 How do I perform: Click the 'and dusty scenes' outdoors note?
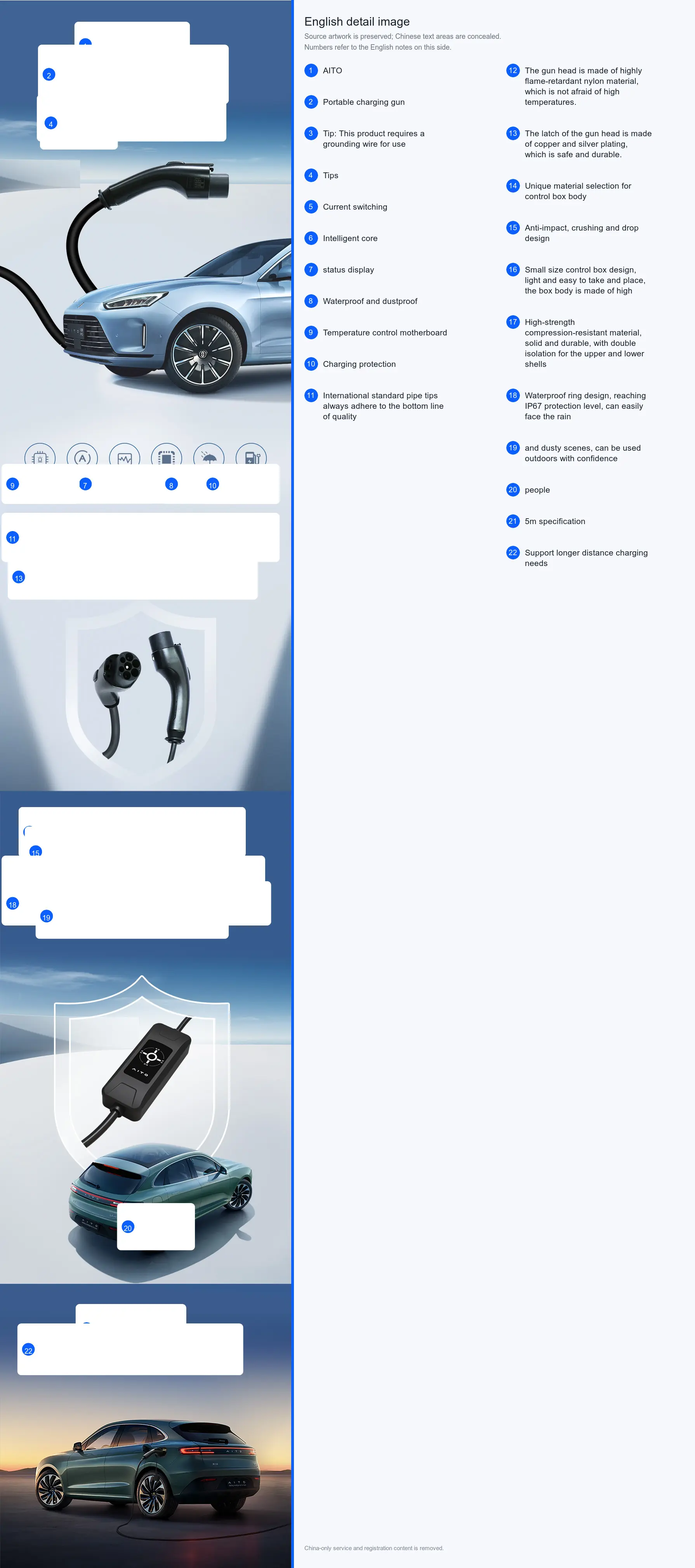pos(582,453)
